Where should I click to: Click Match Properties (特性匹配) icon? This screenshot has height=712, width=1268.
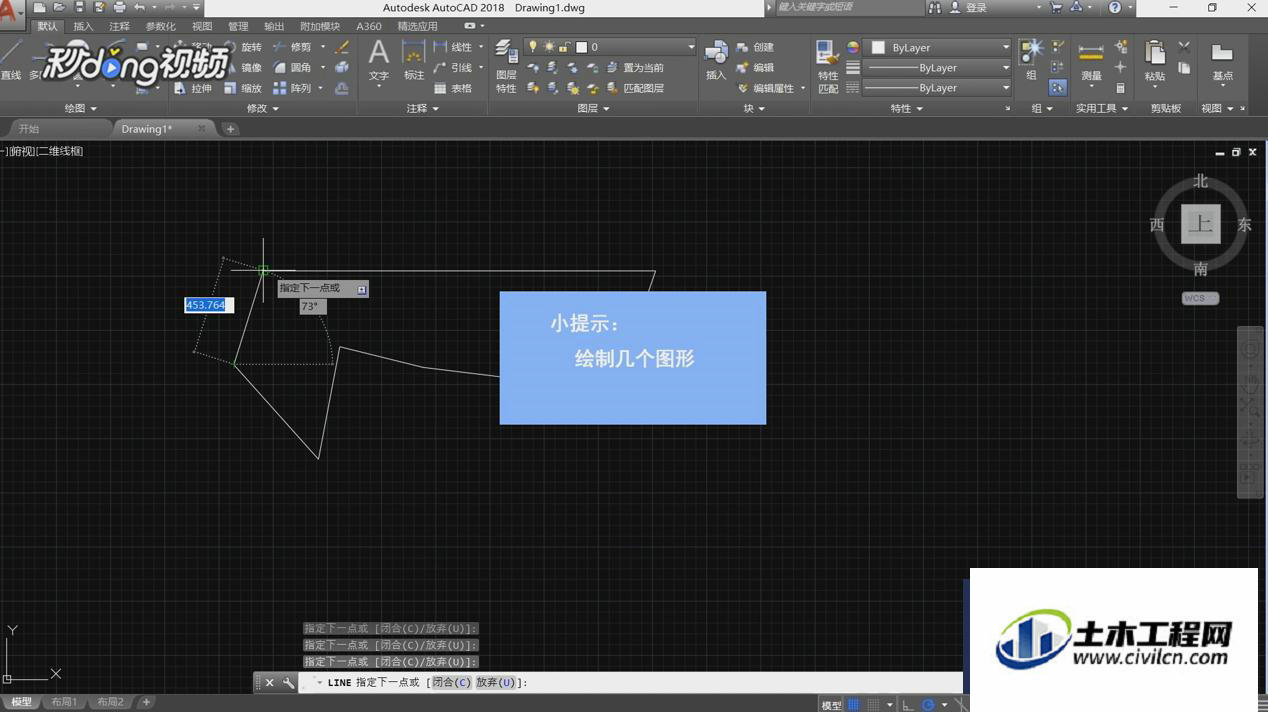(x=828, y=66)
